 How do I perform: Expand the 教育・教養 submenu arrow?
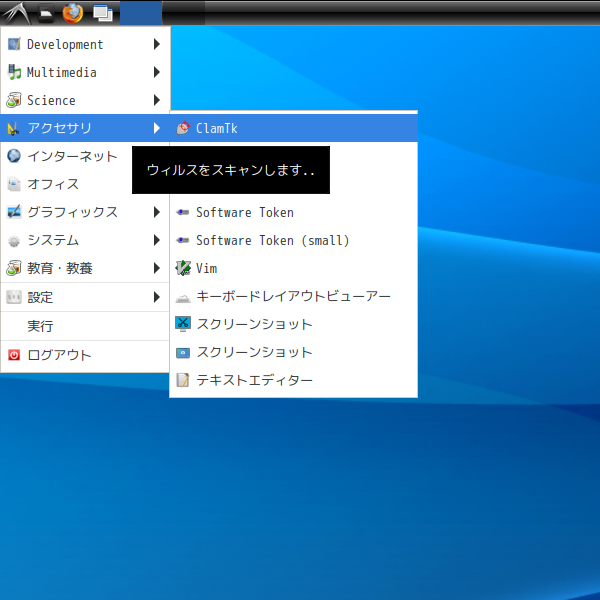157,268
